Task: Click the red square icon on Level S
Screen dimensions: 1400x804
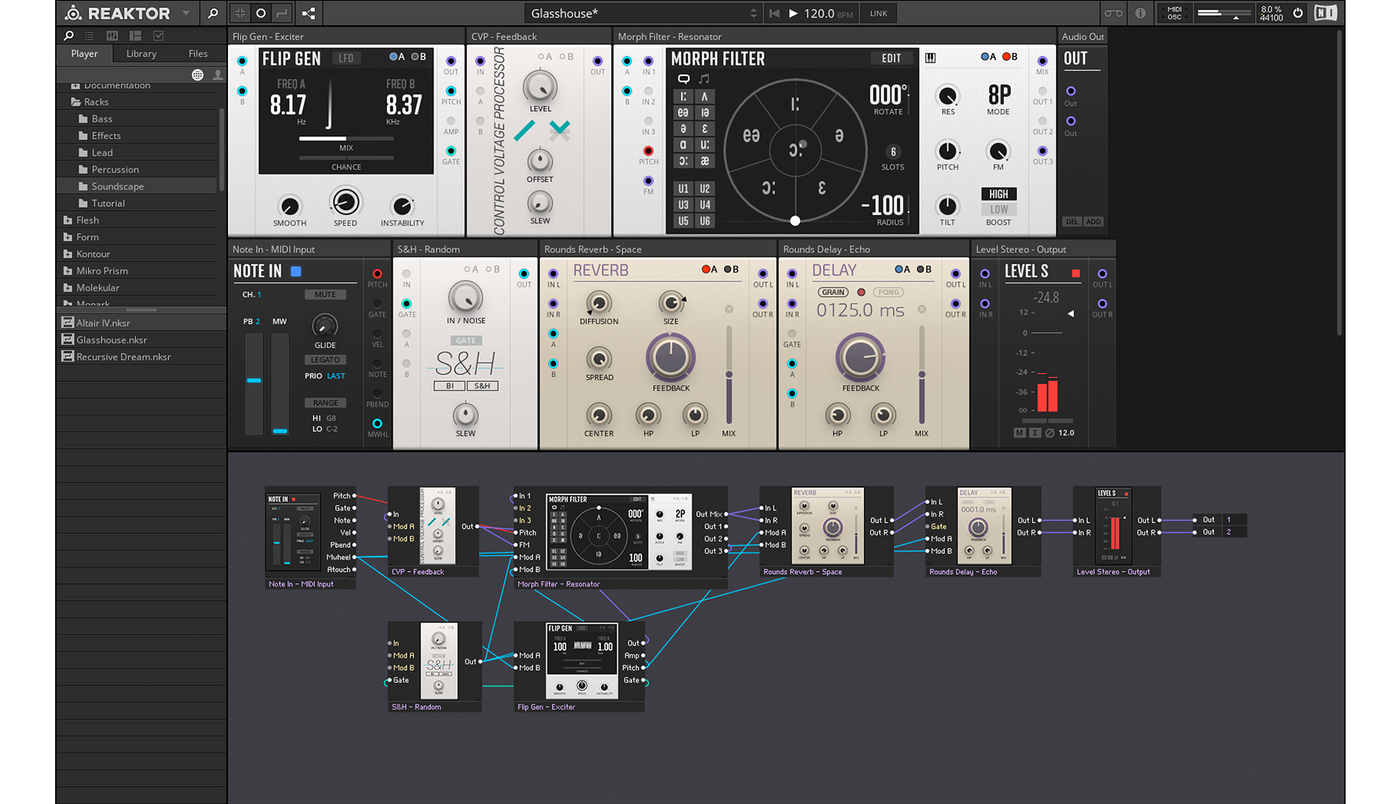Action: click(1076, 272)
